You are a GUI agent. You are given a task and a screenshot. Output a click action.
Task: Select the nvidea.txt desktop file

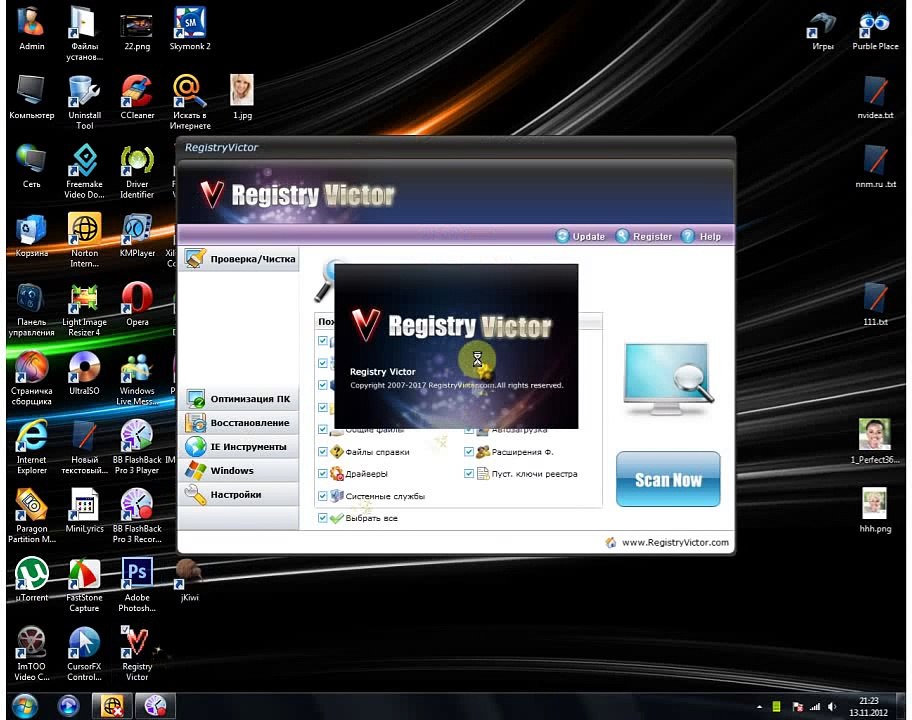(x=875, y=98)
